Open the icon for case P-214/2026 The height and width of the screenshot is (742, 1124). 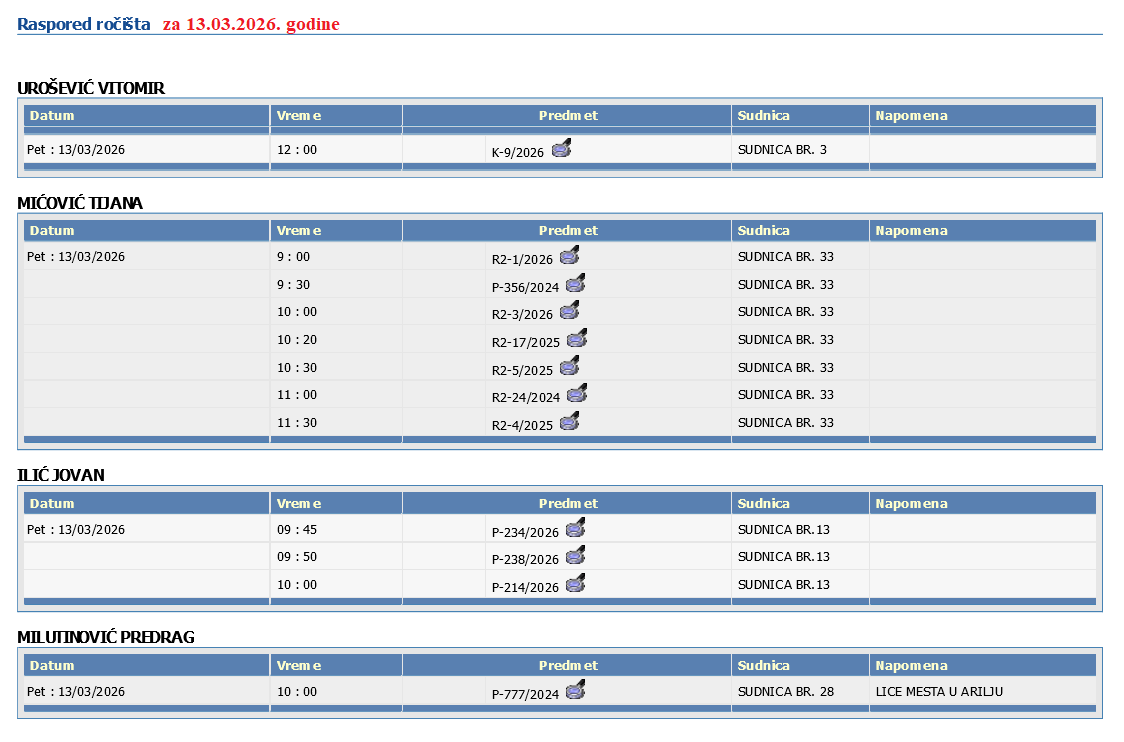tap(575, 584)
